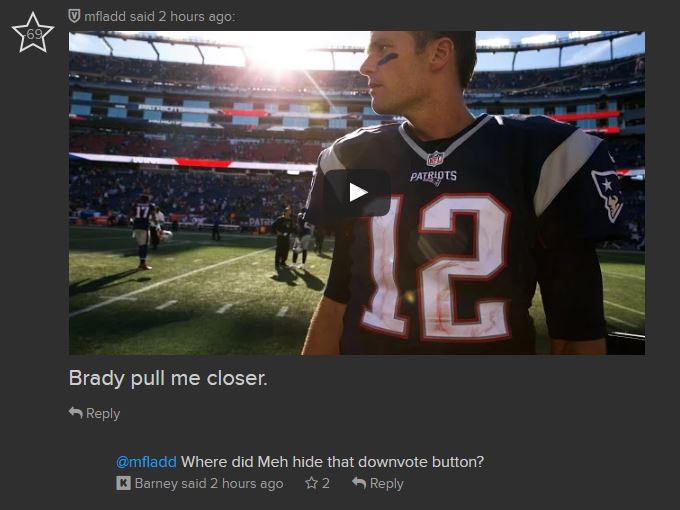This screenshot has height=510, width=680.
Task: Click the V badge icon beside mfladd
Action: point(74,16)
